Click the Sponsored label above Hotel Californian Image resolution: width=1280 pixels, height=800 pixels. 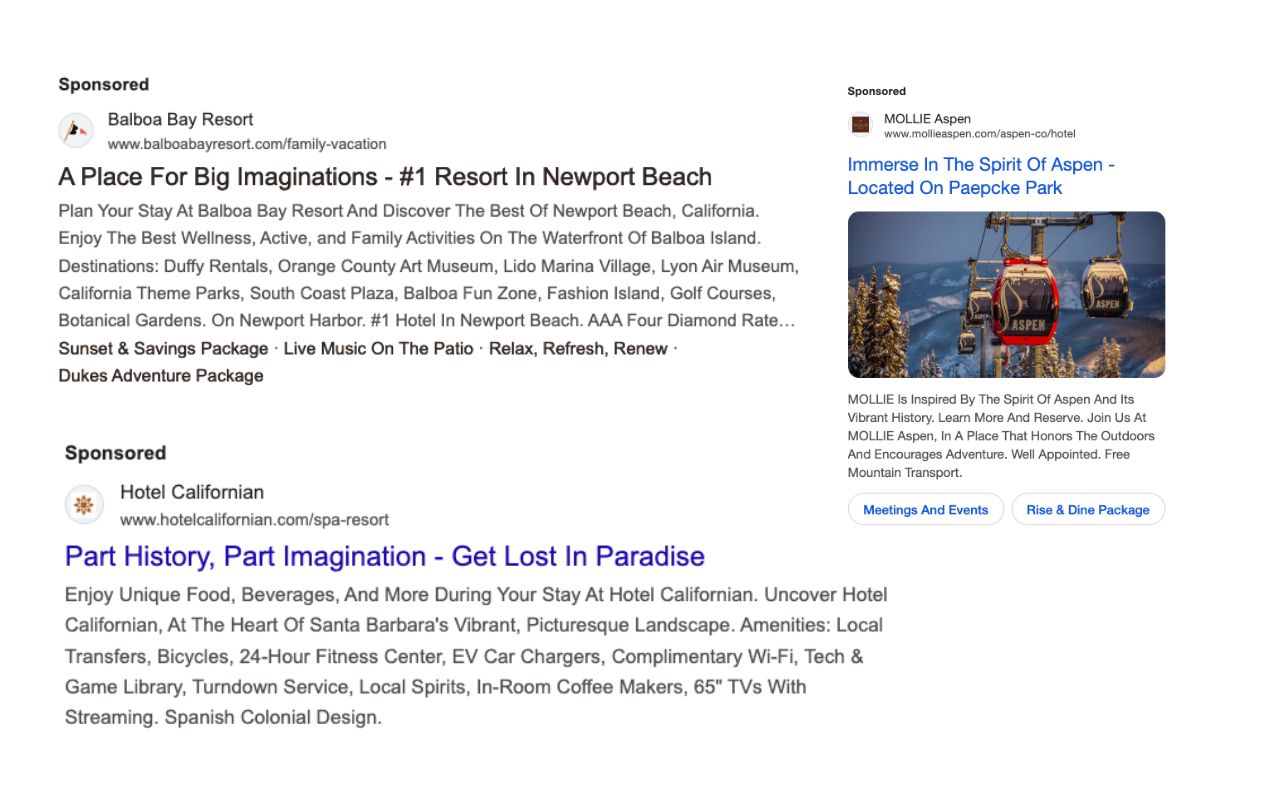[115, 453]
